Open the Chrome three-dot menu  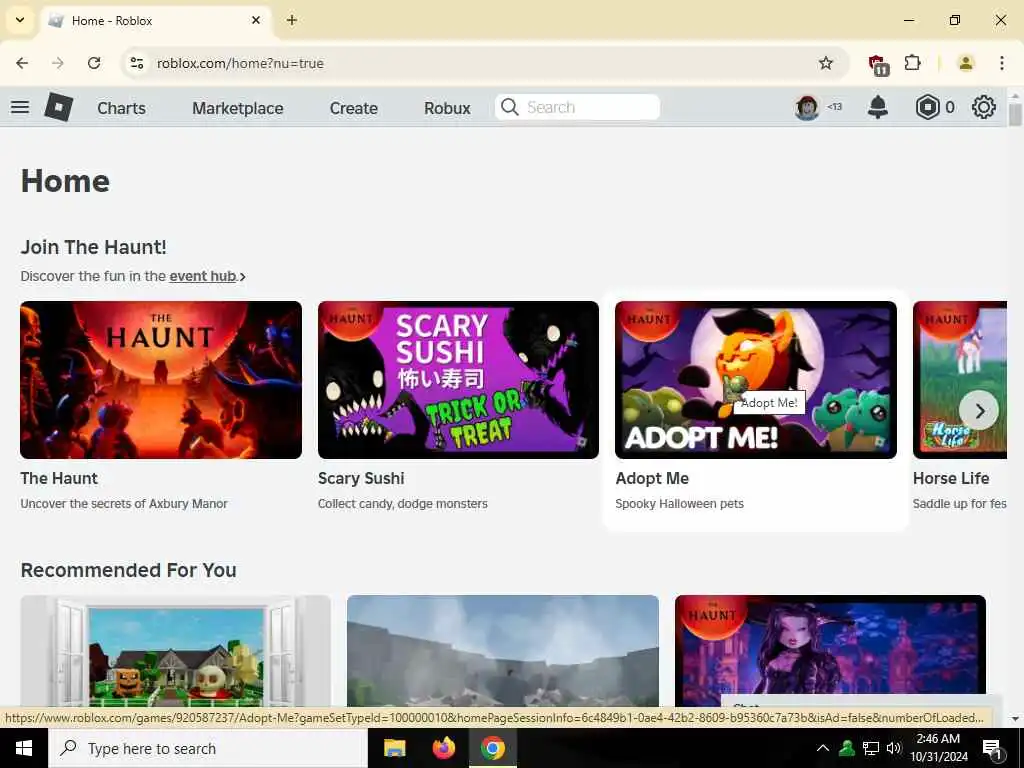tap(1002, 63)
